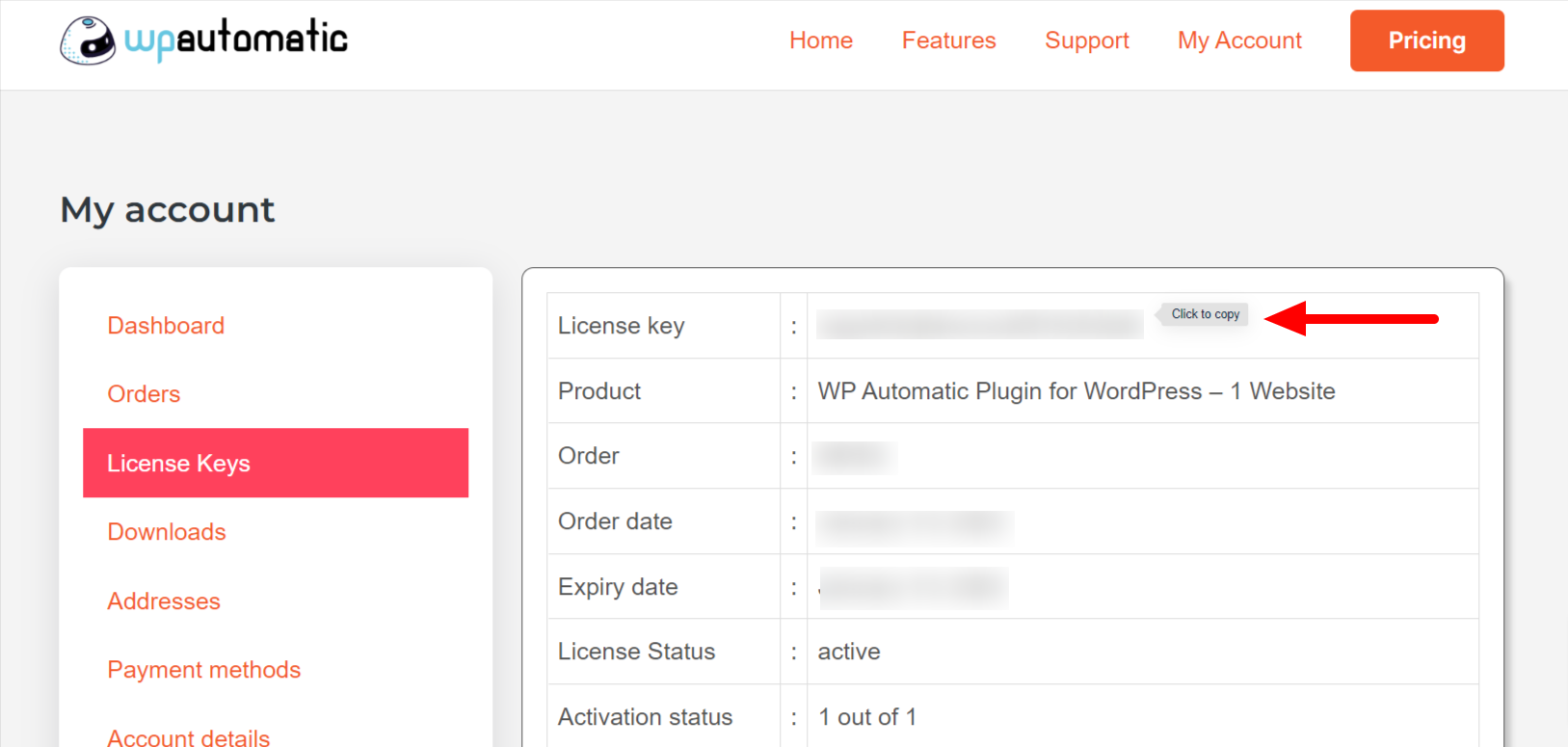Open Payment methods in sidebar
This screenshot has width=1568, height=747.
point(204,670)
